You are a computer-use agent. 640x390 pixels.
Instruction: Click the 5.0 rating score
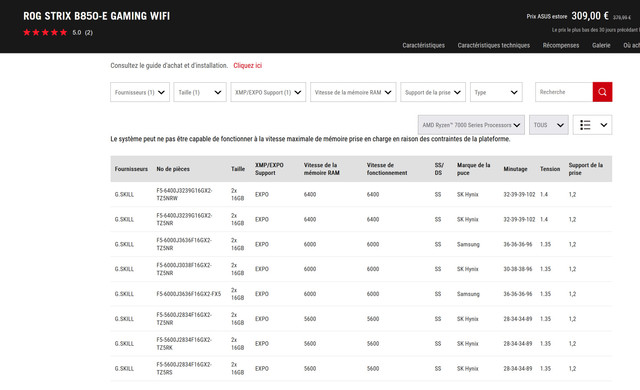(x=77, y=33)
